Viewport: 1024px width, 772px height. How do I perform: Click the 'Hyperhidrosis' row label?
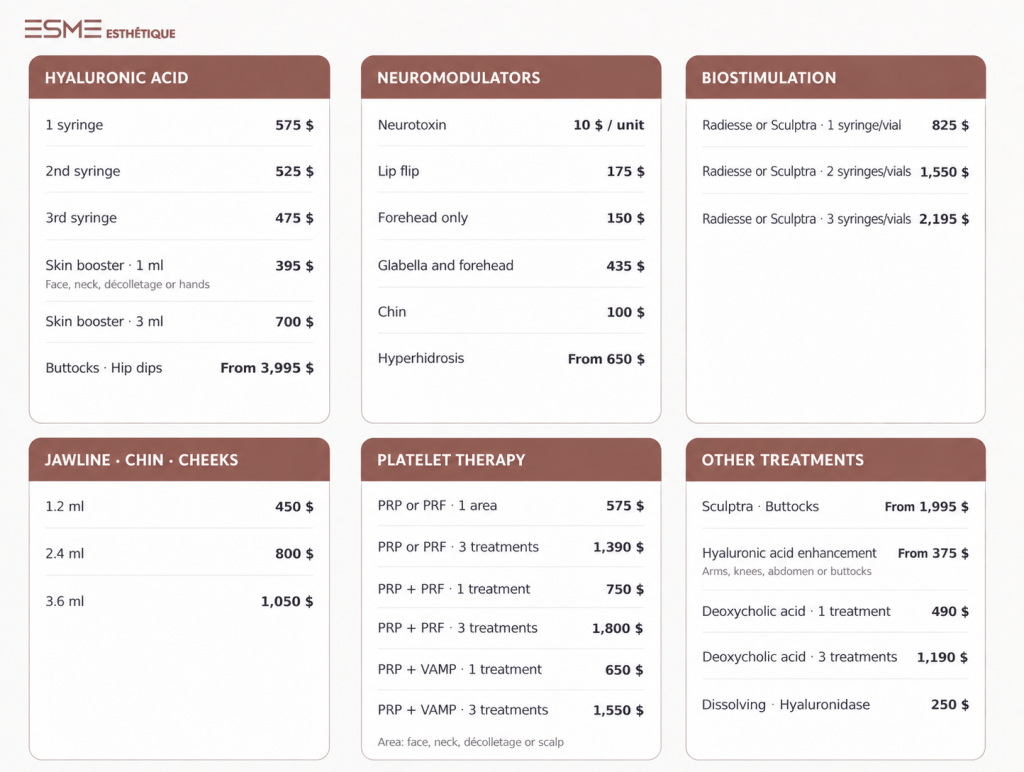tap(421, 358)
